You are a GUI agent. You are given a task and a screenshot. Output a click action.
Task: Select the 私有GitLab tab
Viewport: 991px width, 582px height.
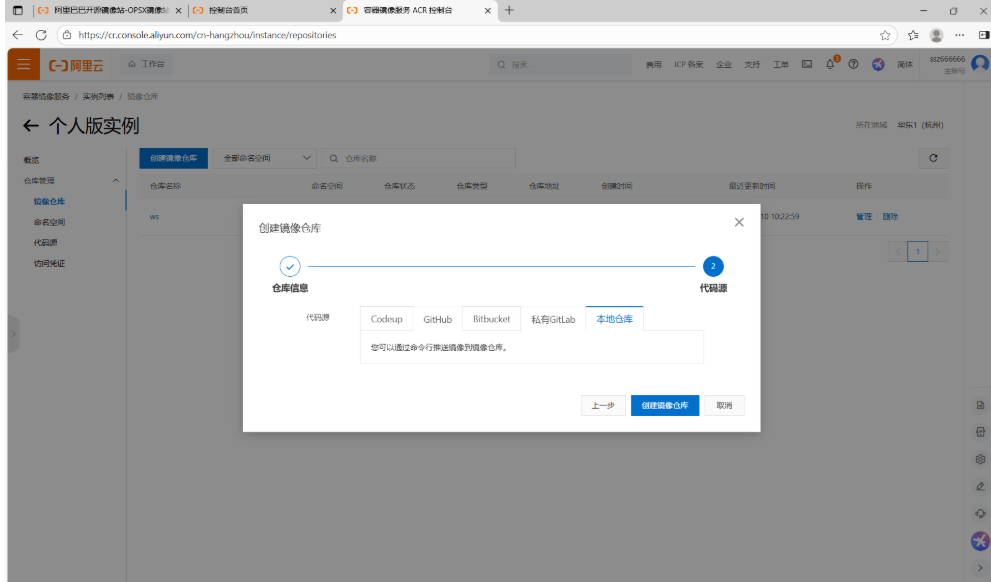click(553, 319)
